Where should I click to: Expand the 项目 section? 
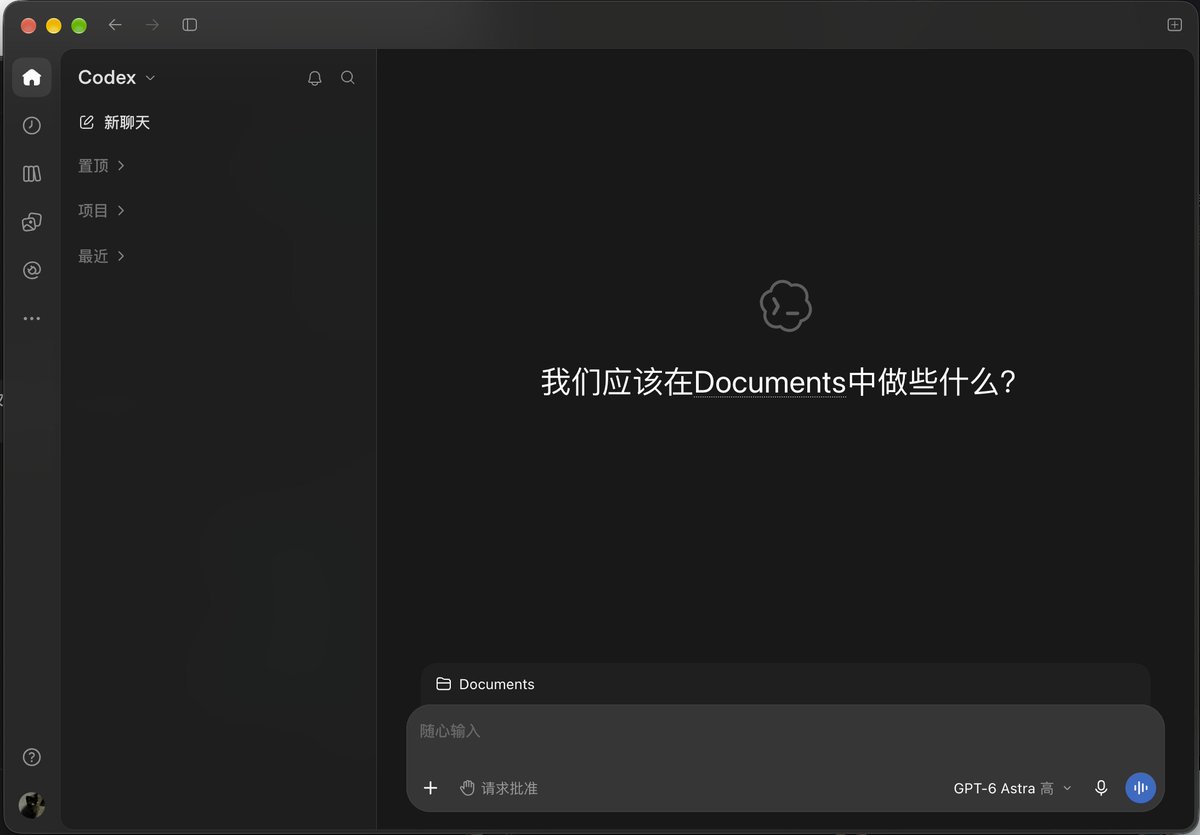pos(101,210)
